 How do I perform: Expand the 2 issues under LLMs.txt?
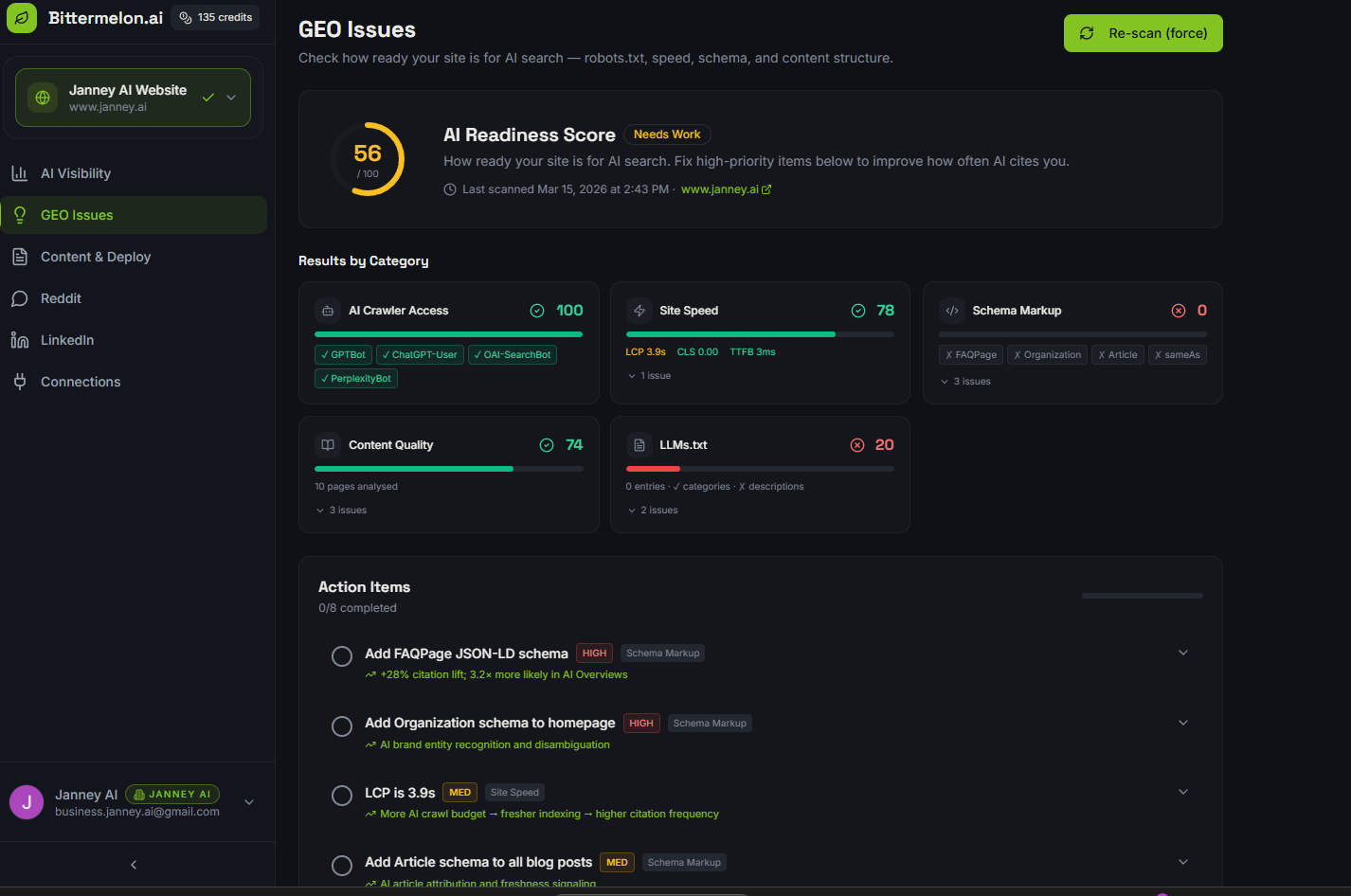[653, 511]
